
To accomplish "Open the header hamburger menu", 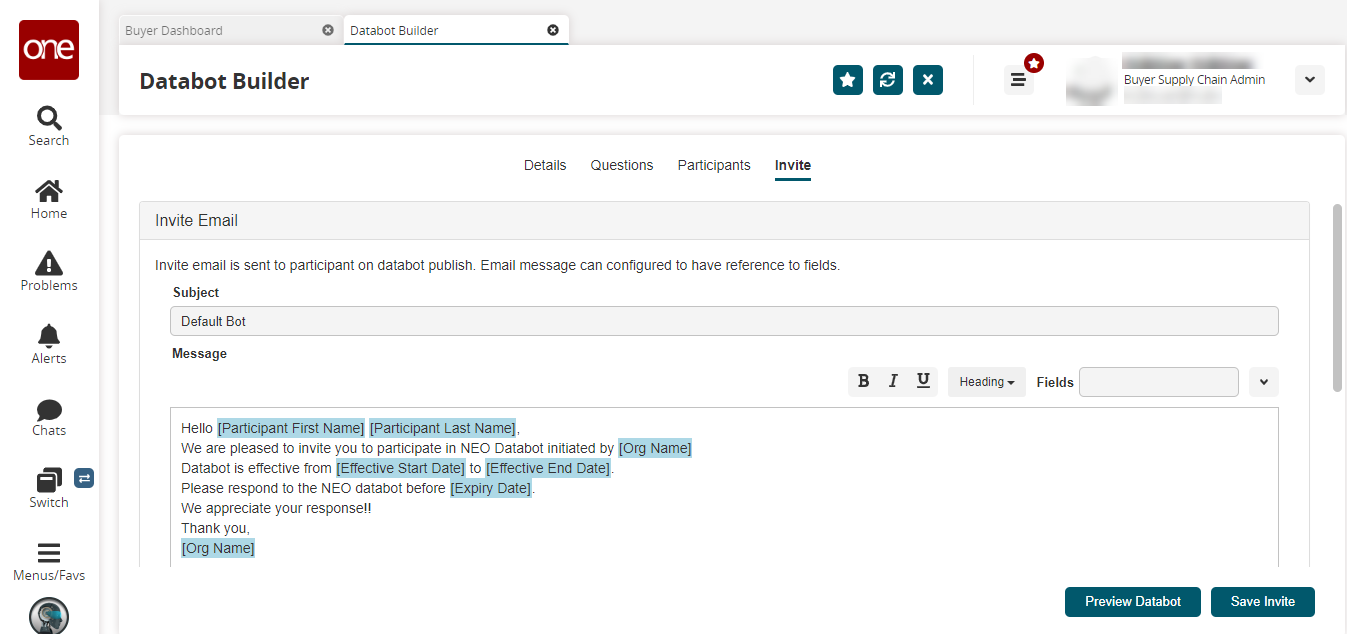I will click(1018, 80).
